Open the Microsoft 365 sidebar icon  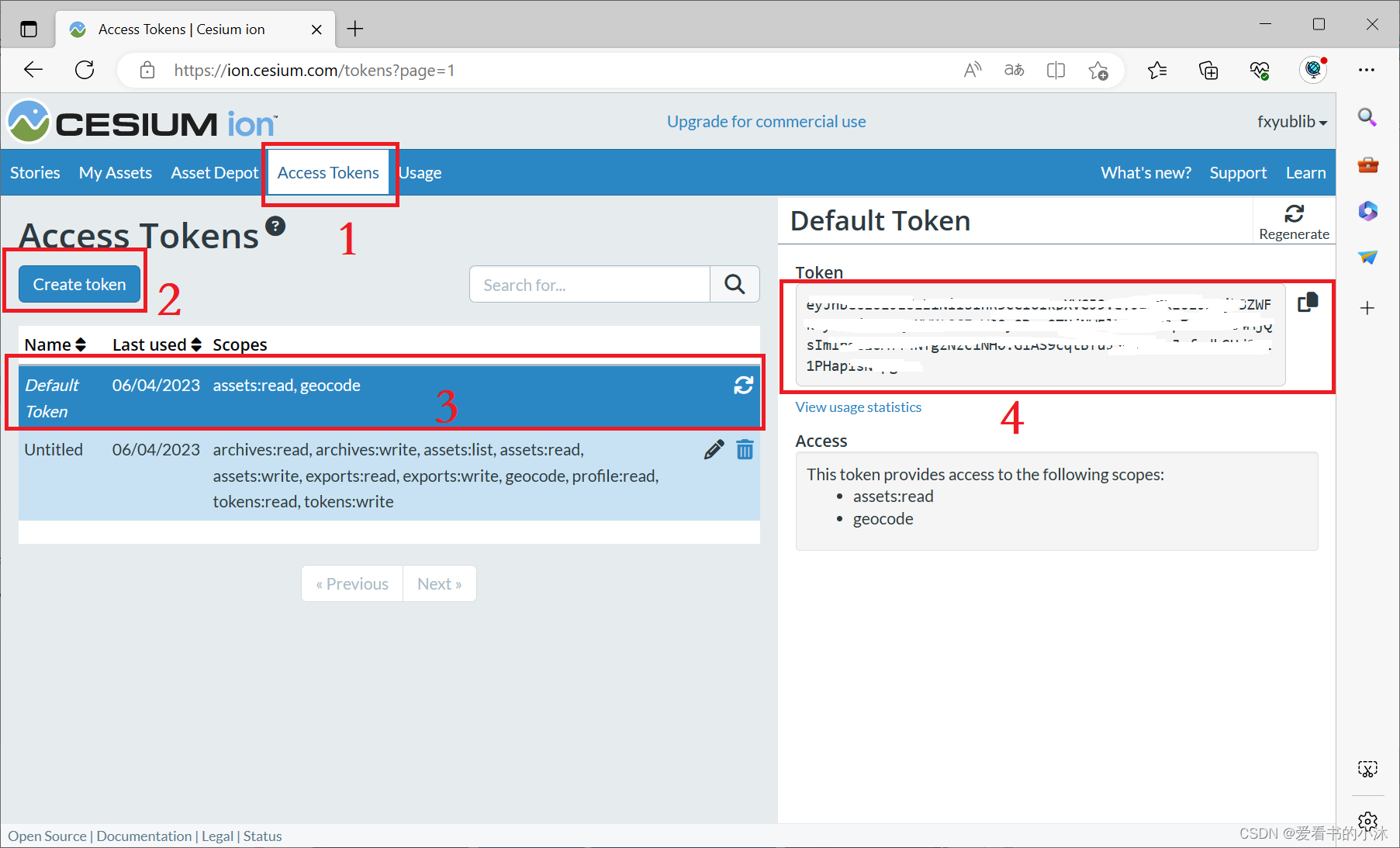[x=1367, y=210]
